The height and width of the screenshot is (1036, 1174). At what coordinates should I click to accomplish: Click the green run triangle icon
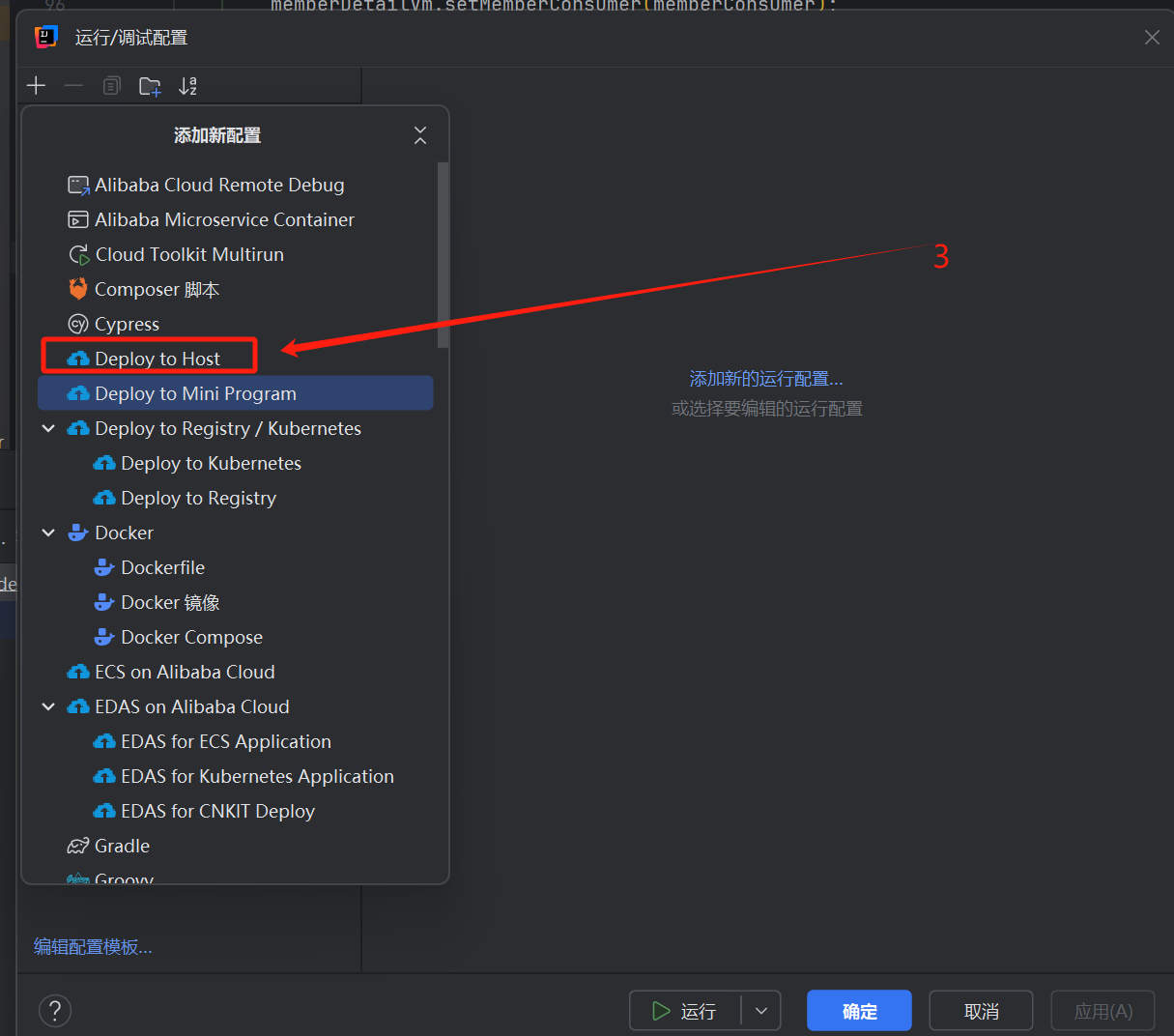(661, 1011)
